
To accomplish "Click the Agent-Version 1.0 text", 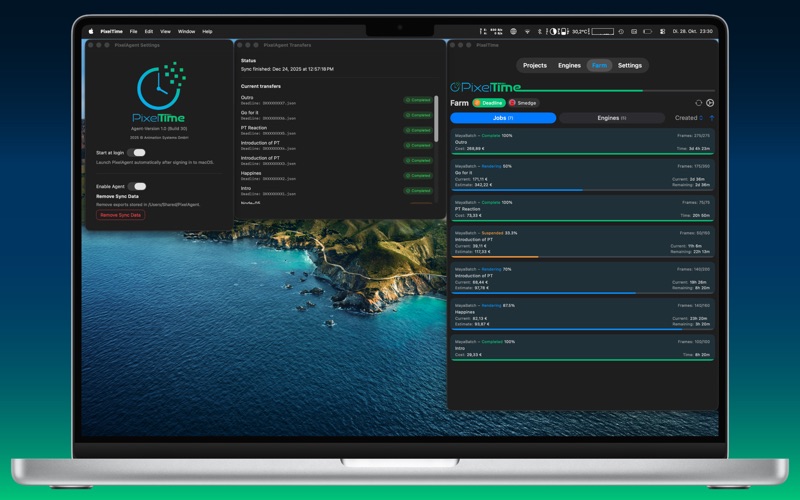I will 159,129.
